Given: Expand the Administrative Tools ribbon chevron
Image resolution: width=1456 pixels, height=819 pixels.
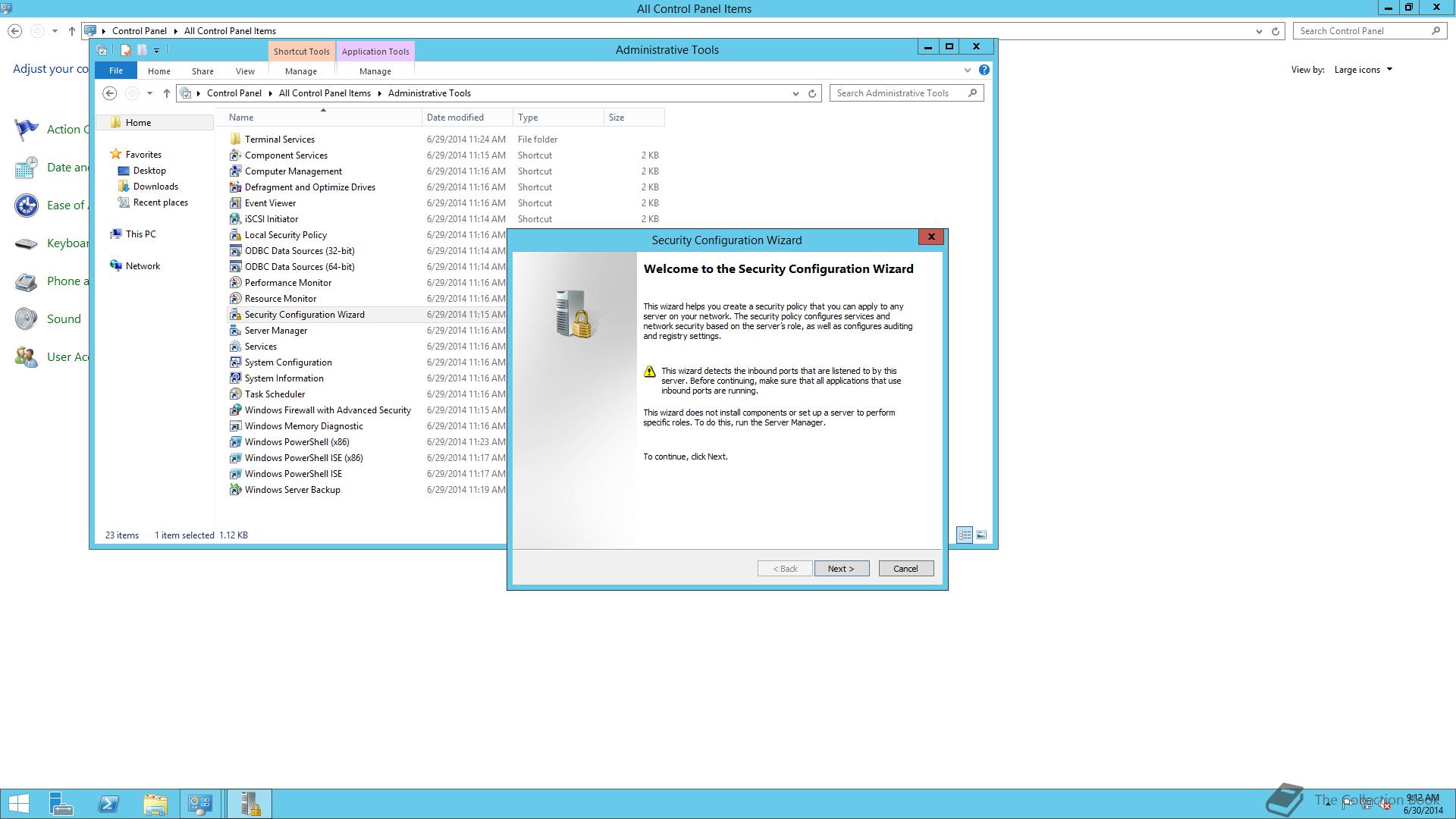Looking at the screenshot, I should pos(968,71).
